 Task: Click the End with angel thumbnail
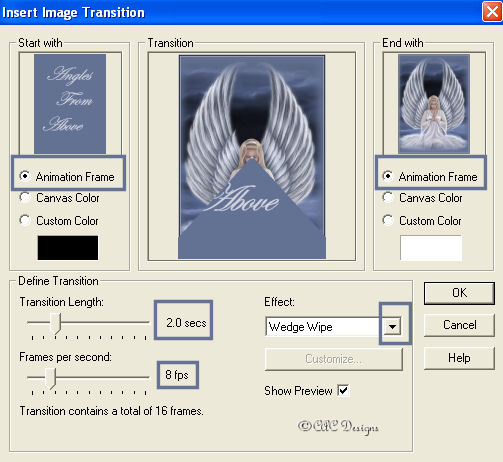pyautogui.click(x=434, y=104)
